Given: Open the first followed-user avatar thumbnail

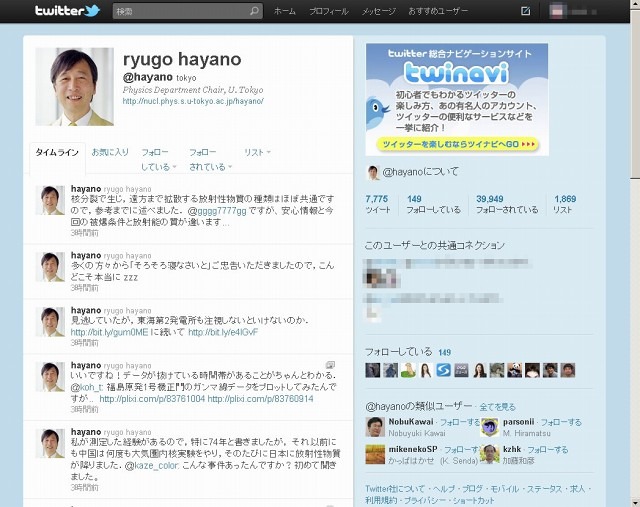Looking at the screenshot, I should tap(373, 370).
